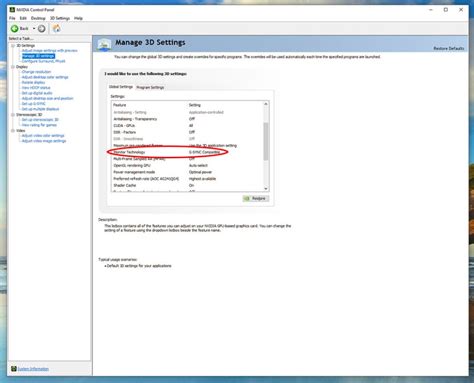The width and height of the screenshot is (474, 383).
Task: Click the Home icon in toolbar
Action: pos(57,28)
